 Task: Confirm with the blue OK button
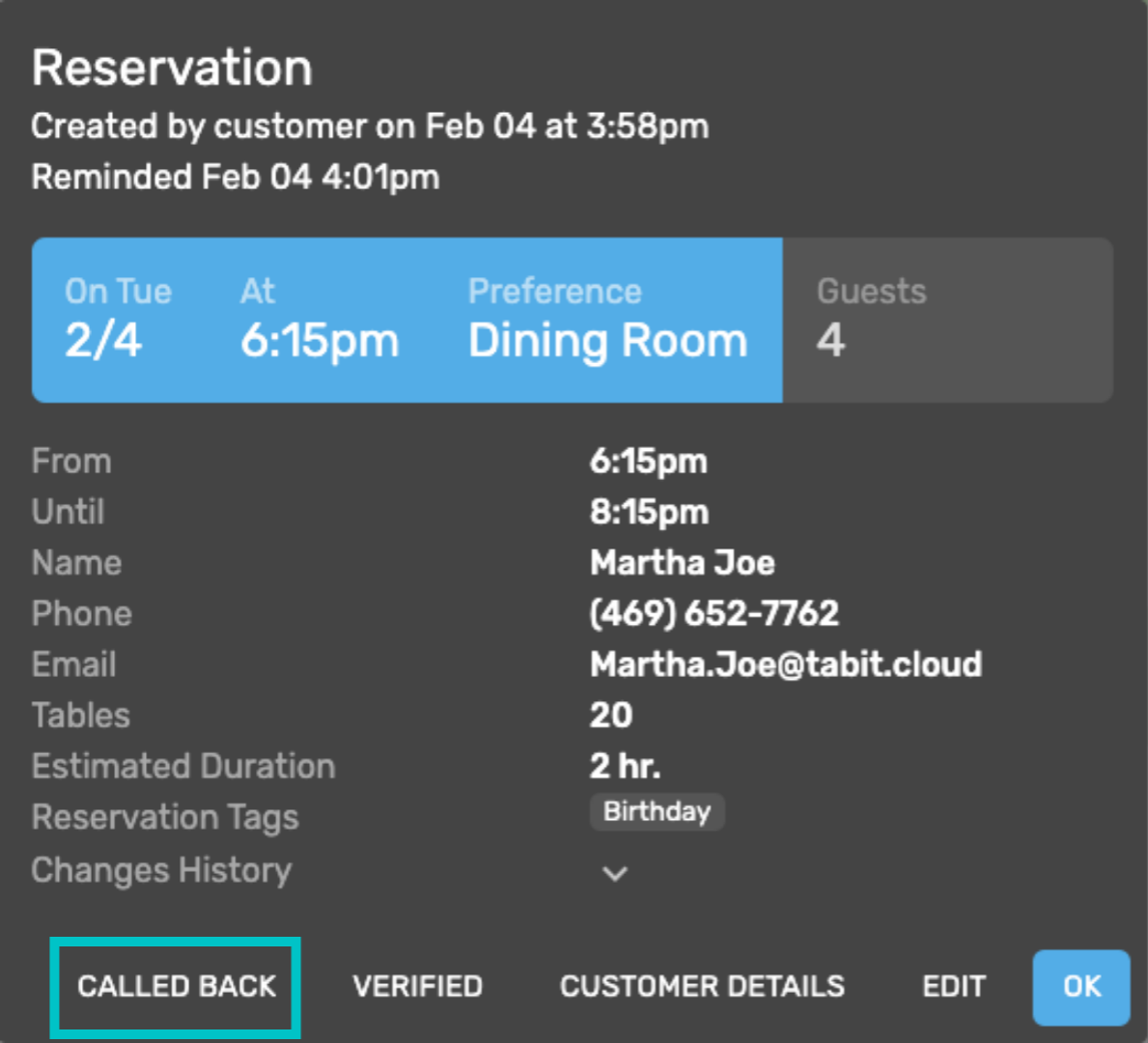click(1081, 987)
